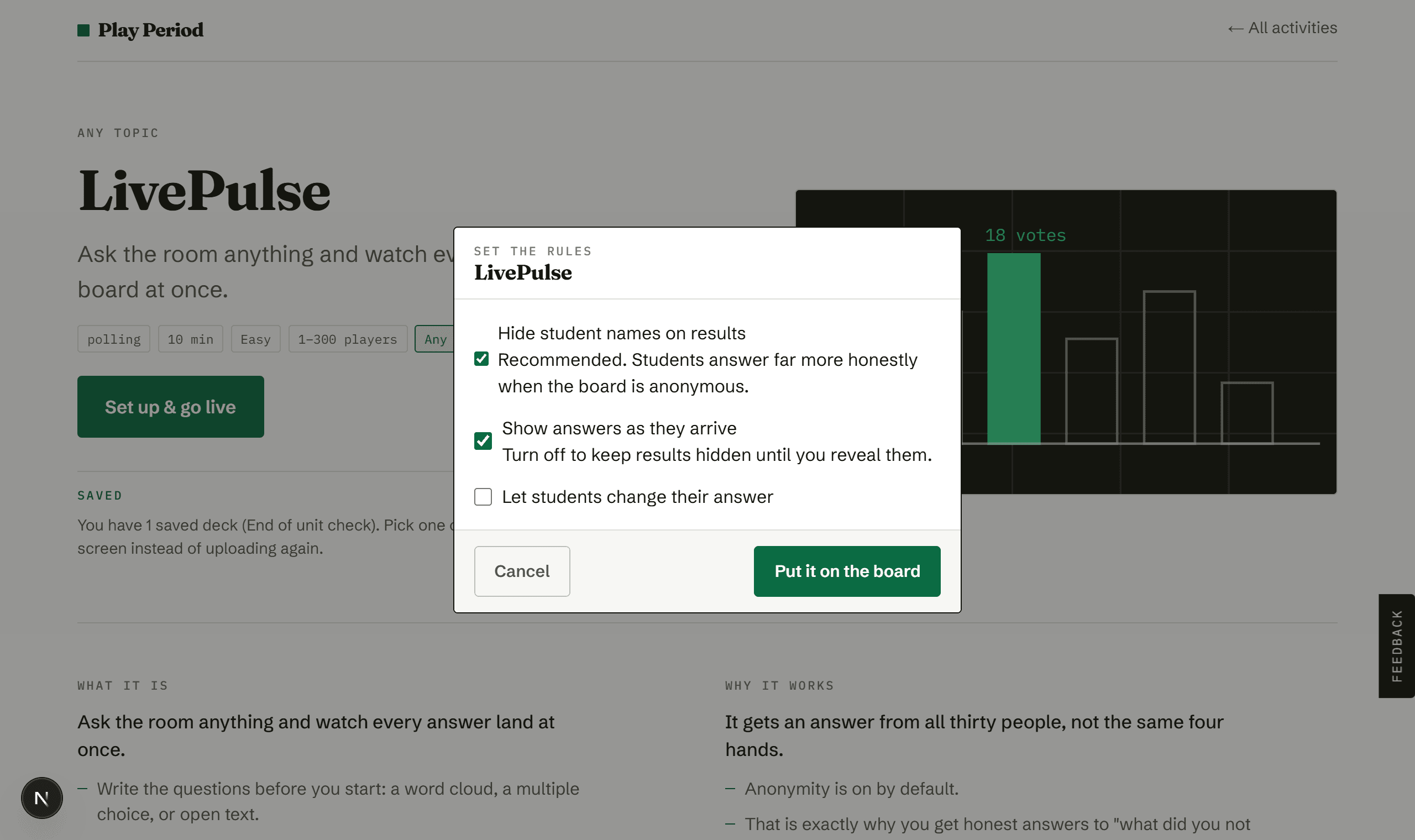The image size is (1415, 840).
Task: Open the Feedback side tab
Action: (x=1396, y=646)
